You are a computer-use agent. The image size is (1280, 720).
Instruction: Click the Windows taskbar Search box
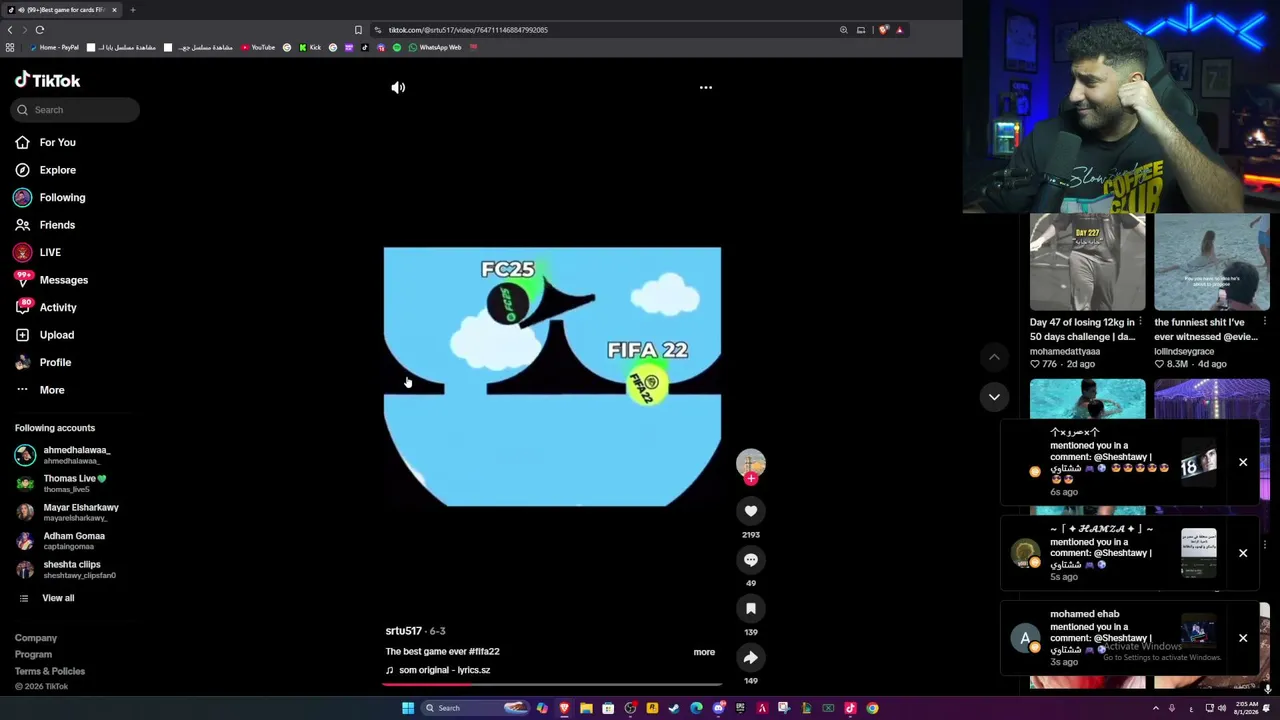(476, 708)
